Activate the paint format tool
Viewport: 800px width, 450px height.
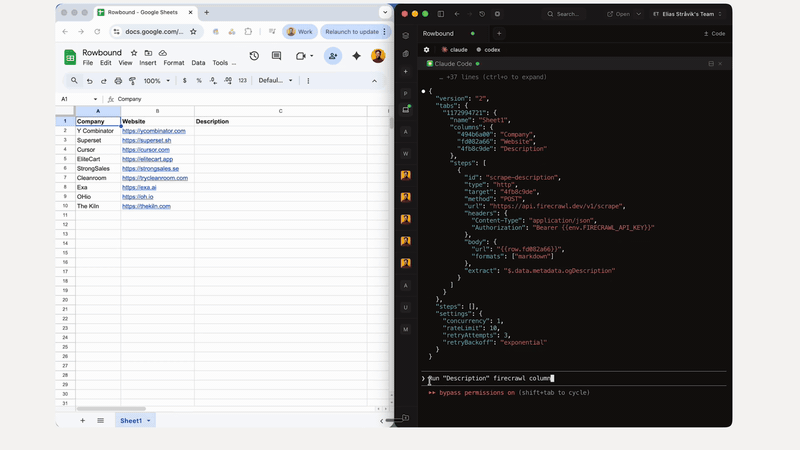tap(132, 81)
